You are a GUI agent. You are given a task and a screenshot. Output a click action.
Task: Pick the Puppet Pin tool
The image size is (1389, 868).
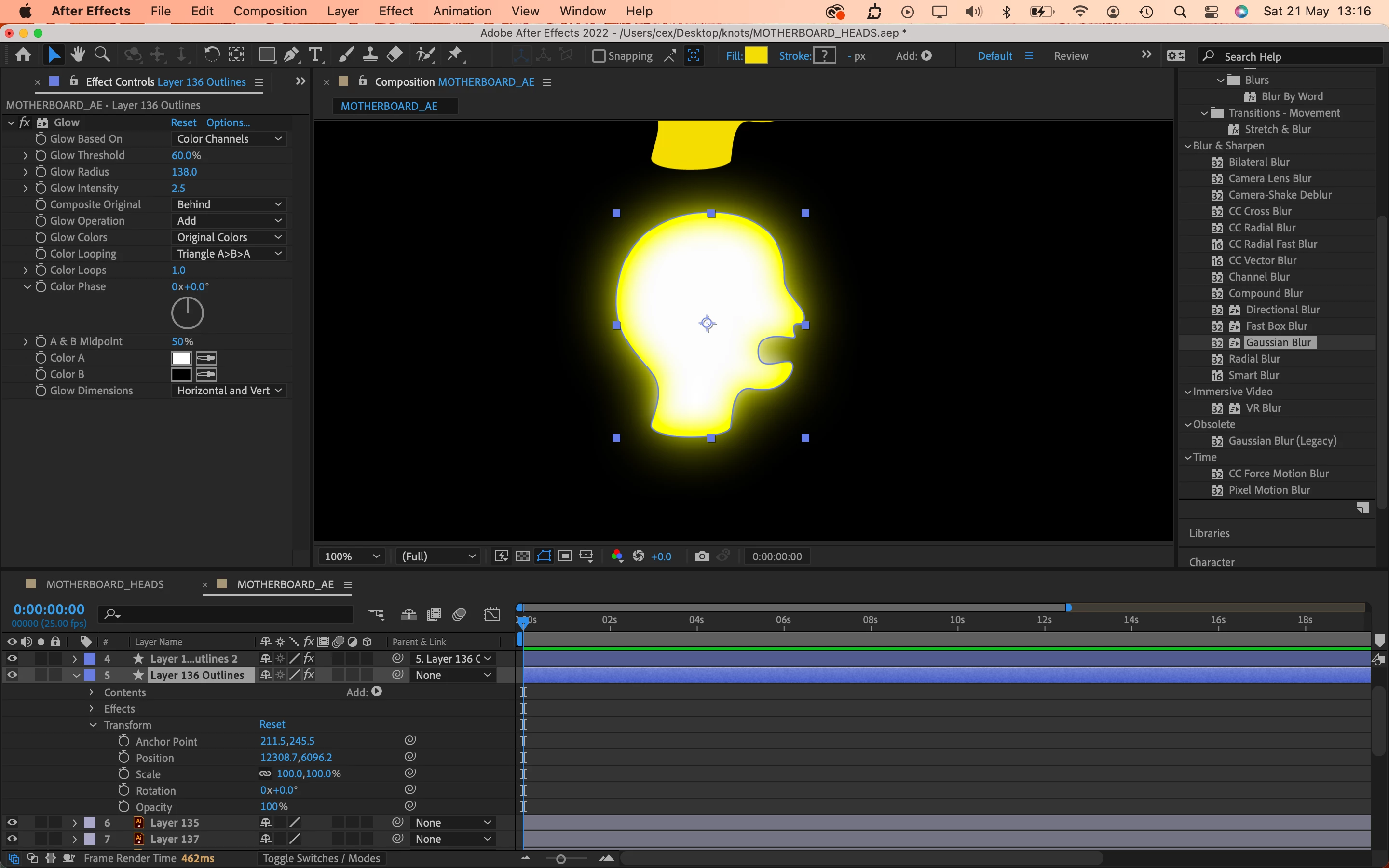click(x=455, y=55)
